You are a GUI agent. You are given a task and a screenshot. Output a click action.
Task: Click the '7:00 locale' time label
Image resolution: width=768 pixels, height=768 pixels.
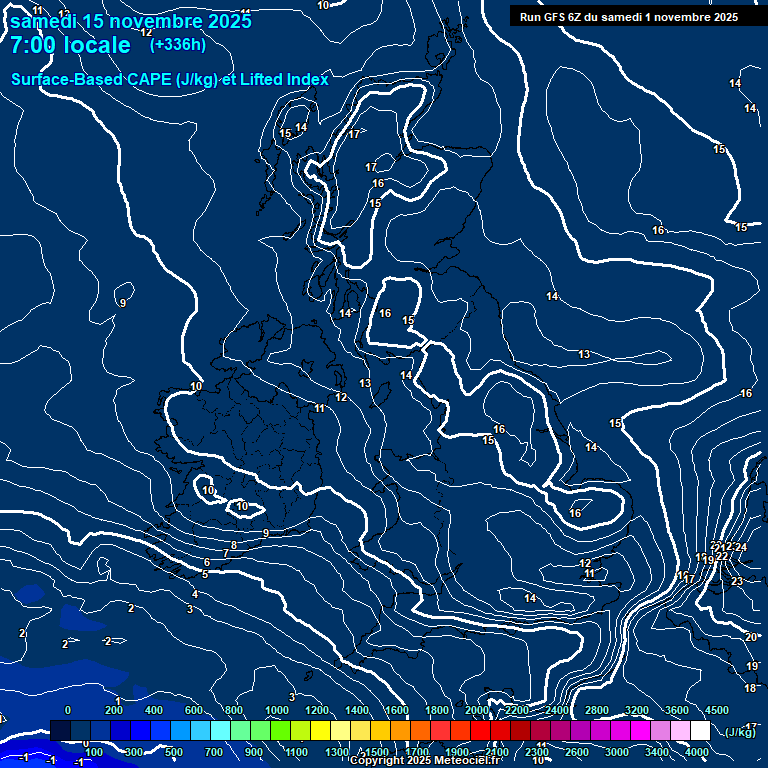click(70, 45)
